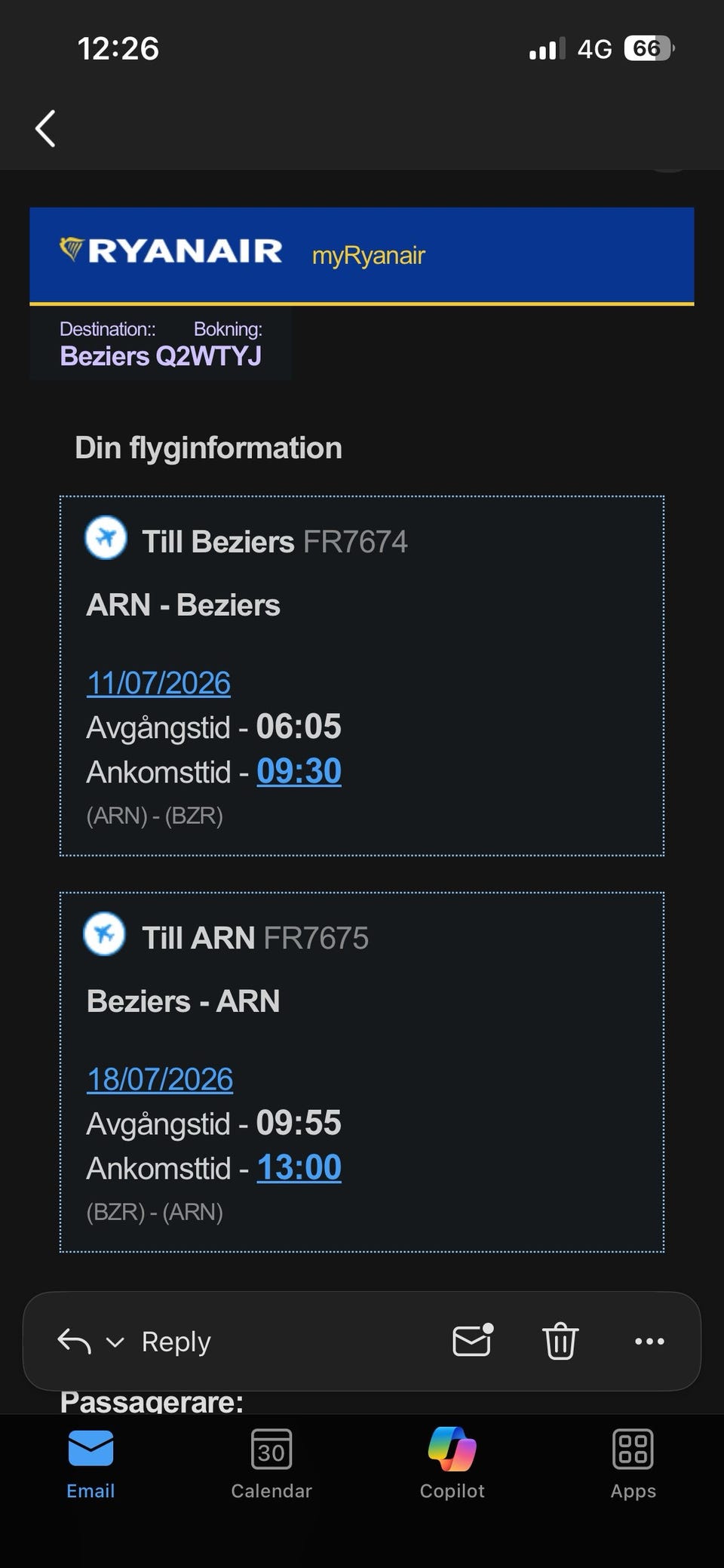Tap the 18/07/2026 return date link

[160, 1079]
